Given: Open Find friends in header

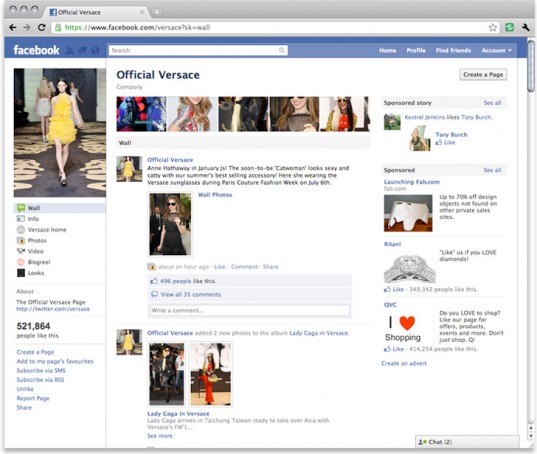Looking at the screenshot, I should tap(453, 50).
